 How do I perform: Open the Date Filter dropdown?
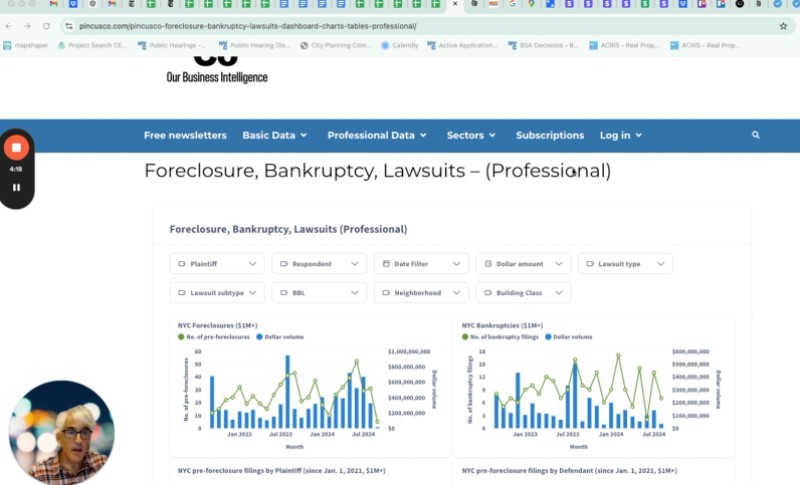421,264
